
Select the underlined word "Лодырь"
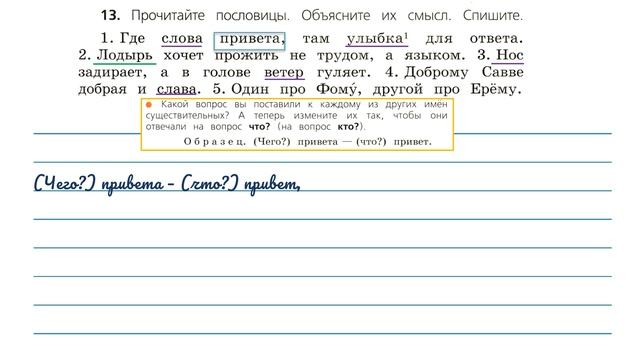click(x=124, y=56)
